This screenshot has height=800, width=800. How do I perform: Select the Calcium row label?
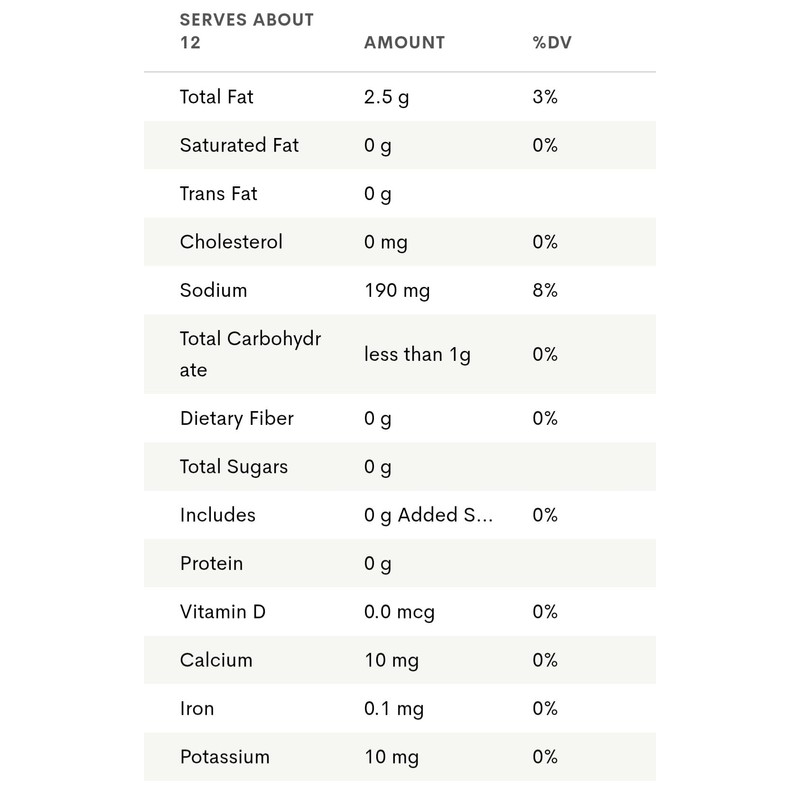216,660
